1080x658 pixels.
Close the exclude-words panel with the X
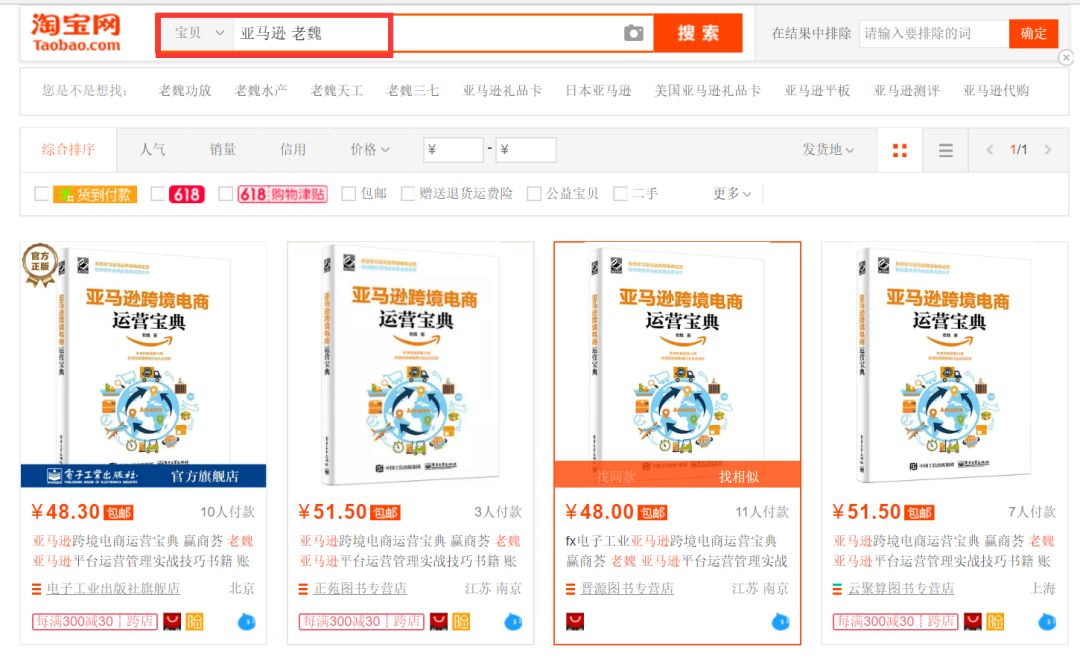point(1066,58)
